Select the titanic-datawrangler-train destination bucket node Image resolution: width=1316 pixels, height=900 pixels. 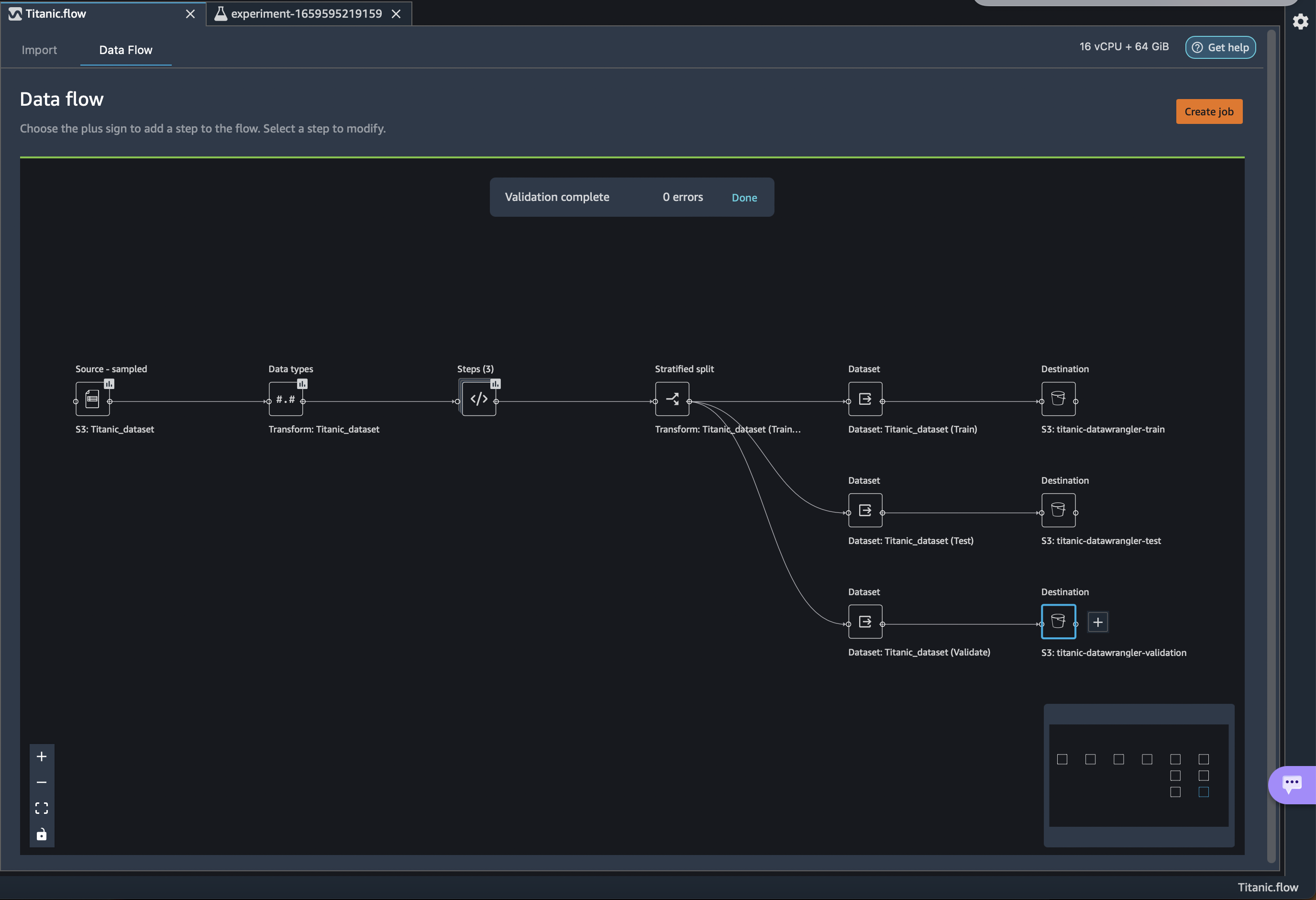pos(1058,400)
